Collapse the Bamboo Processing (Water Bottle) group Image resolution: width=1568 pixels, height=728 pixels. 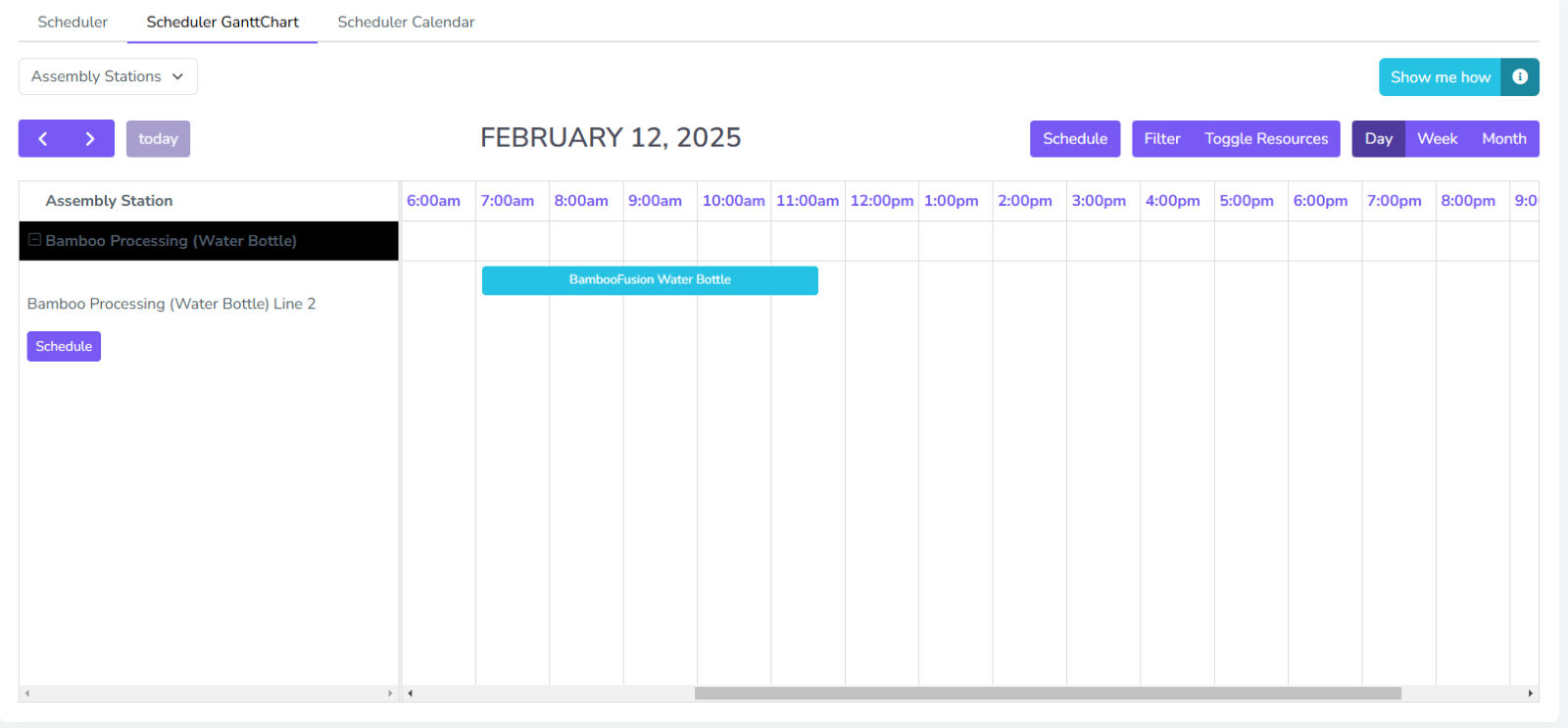tap(34, 240)
